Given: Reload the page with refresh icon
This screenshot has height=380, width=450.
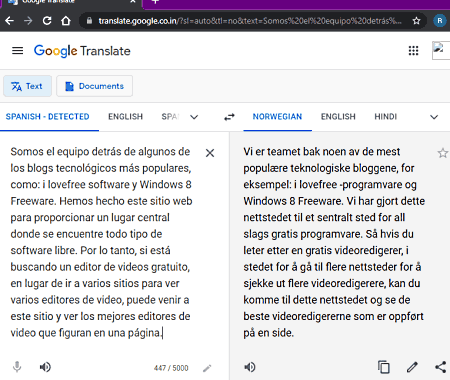Looking at the screenshot, I should click(x=47, y=21).
